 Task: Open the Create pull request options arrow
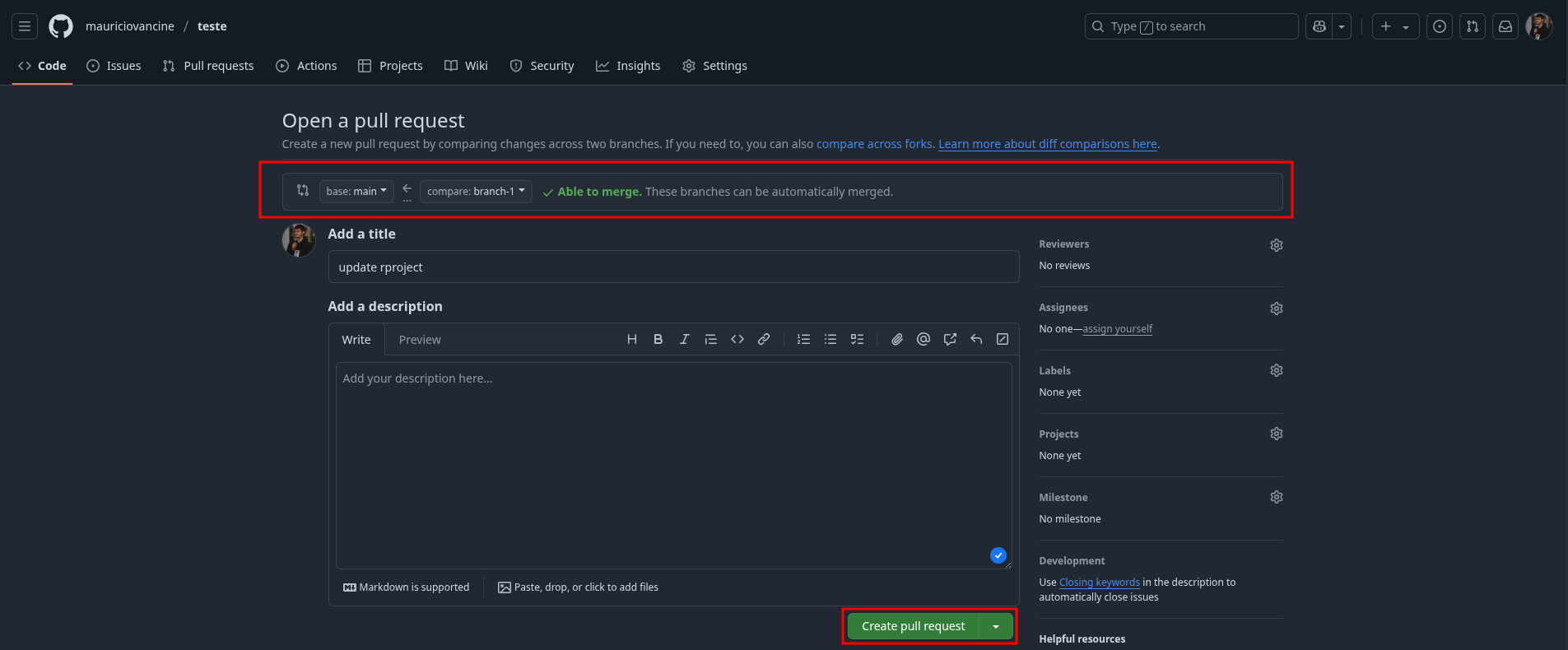pyautogui.click(x=996, y=626)
